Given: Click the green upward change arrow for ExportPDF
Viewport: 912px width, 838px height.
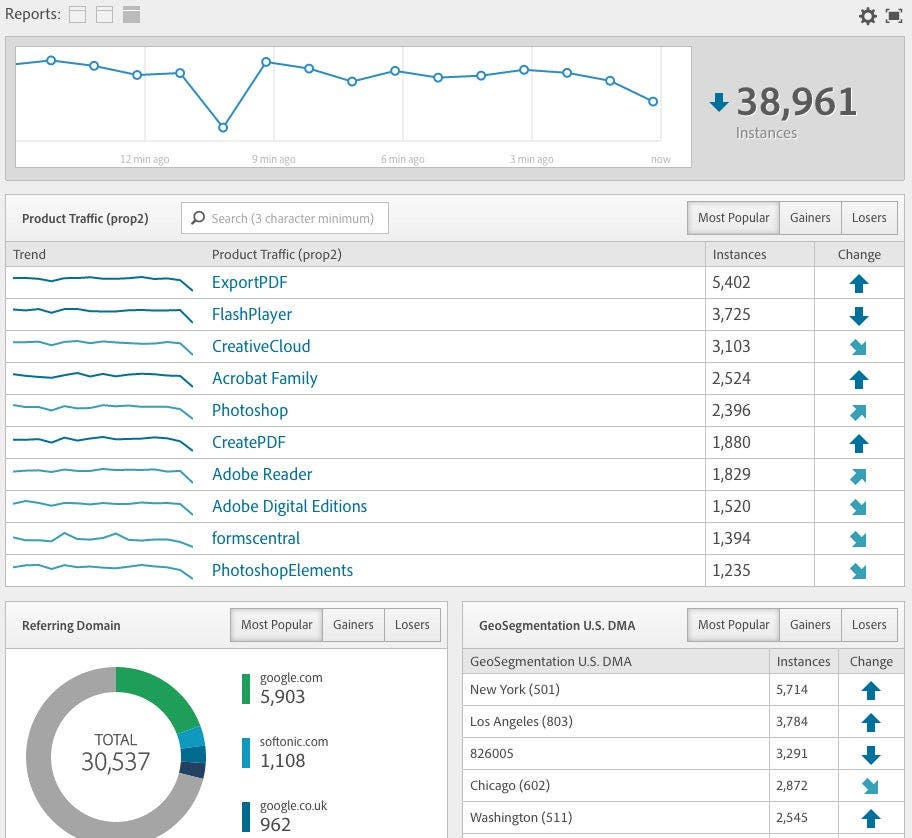Looking at the screenshot, I should 859,282.
